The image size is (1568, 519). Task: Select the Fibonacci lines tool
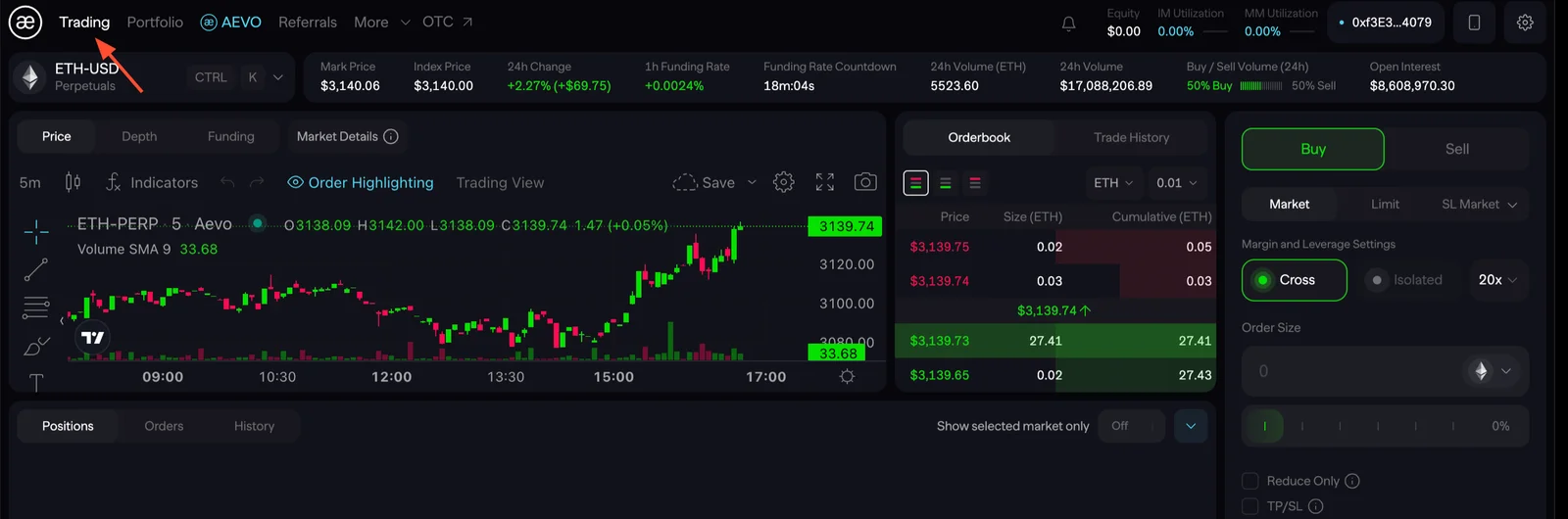pos(36,307)
